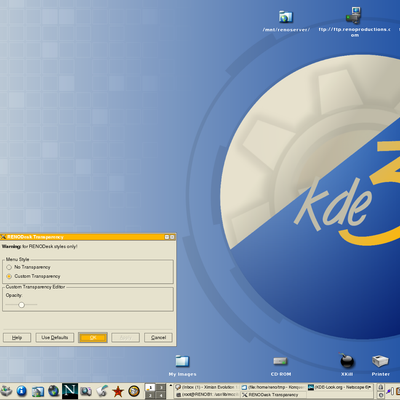The image size is (400, 400).
Task: Click the Help button
Action: coord(17,338)
